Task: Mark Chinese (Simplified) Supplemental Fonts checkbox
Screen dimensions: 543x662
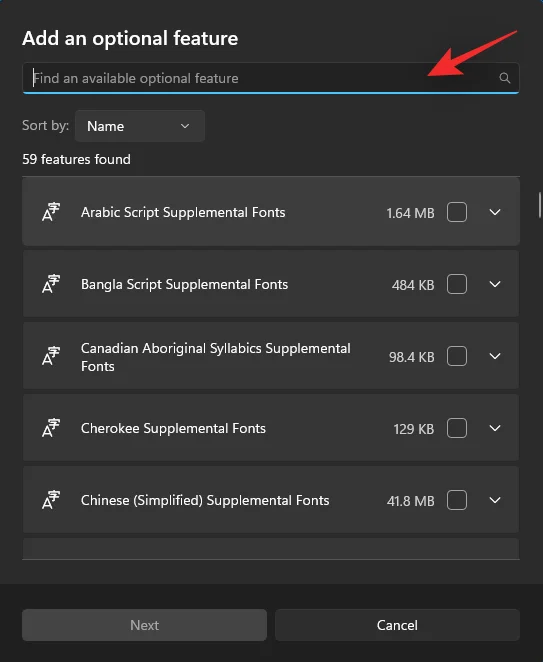Action: (457, 500)
